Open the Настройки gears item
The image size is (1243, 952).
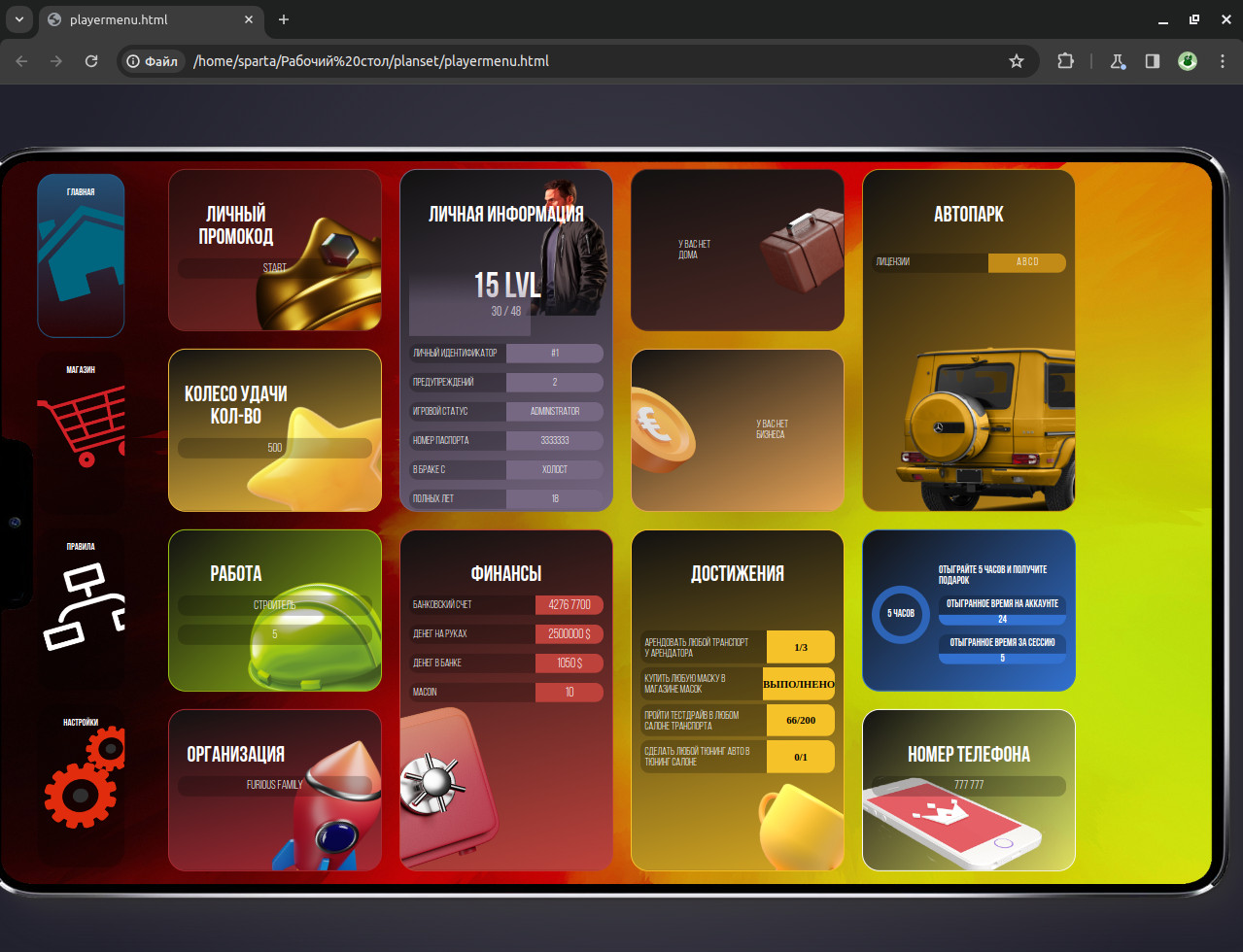[x=81, y=785]
